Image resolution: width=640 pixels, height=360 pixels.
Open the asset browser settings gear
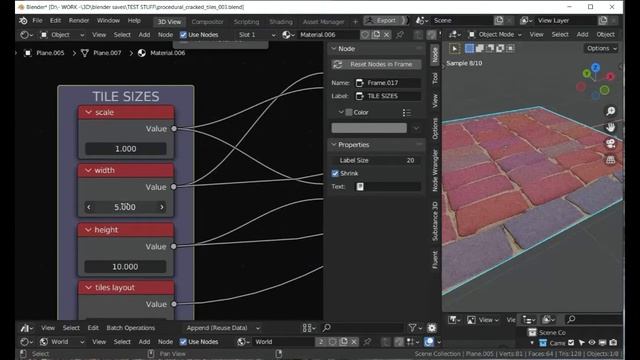432,328
